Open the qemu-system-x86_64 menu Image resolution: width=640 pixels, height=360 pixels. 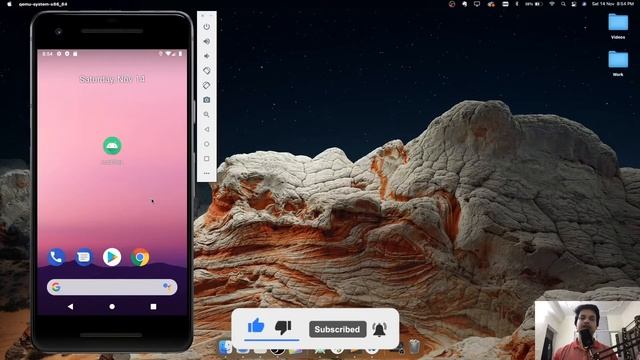point(43,4)
